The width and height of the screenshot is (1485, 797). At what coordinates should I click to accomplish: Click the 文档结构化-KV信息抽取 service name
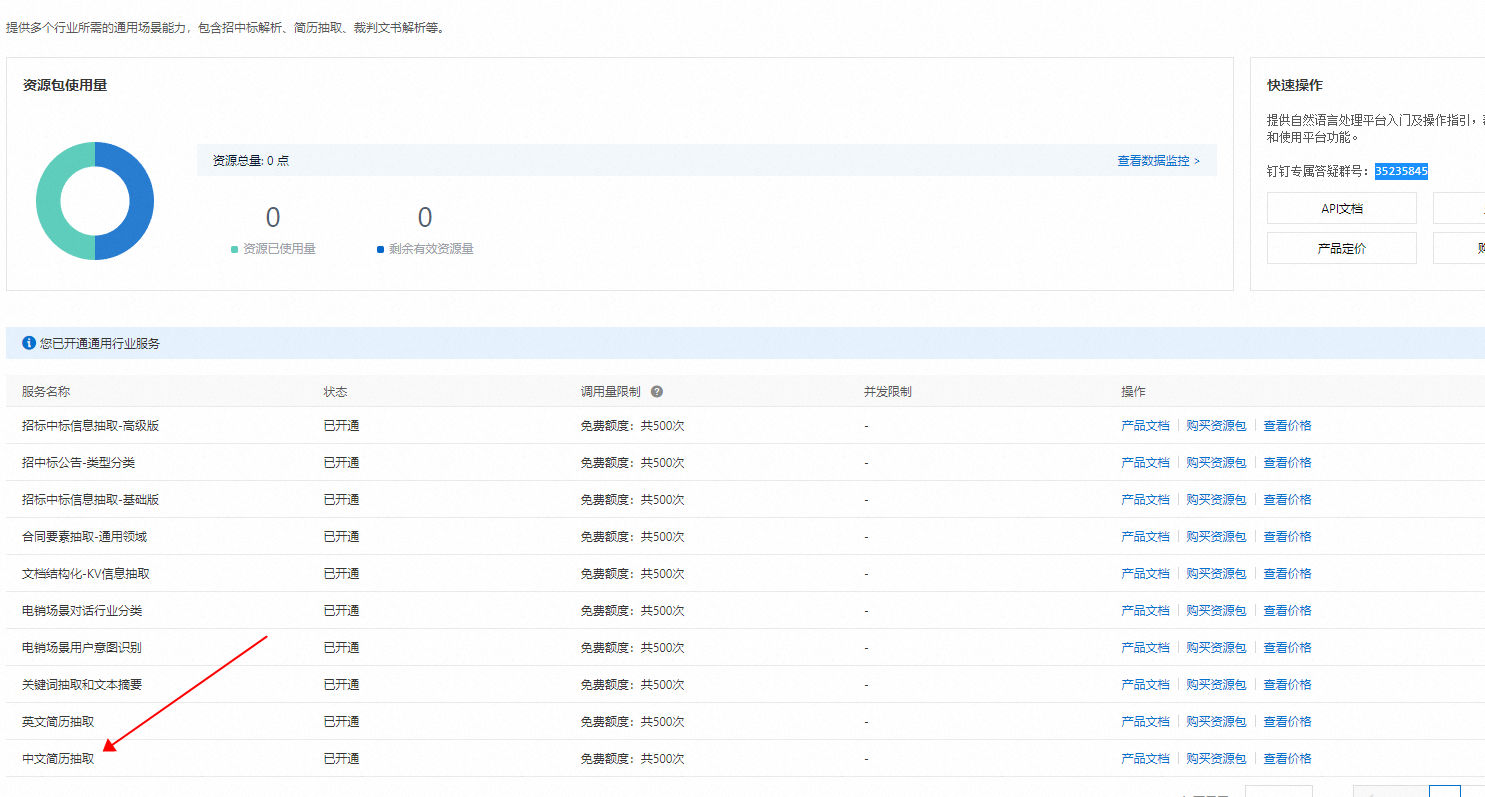(86, 573)
